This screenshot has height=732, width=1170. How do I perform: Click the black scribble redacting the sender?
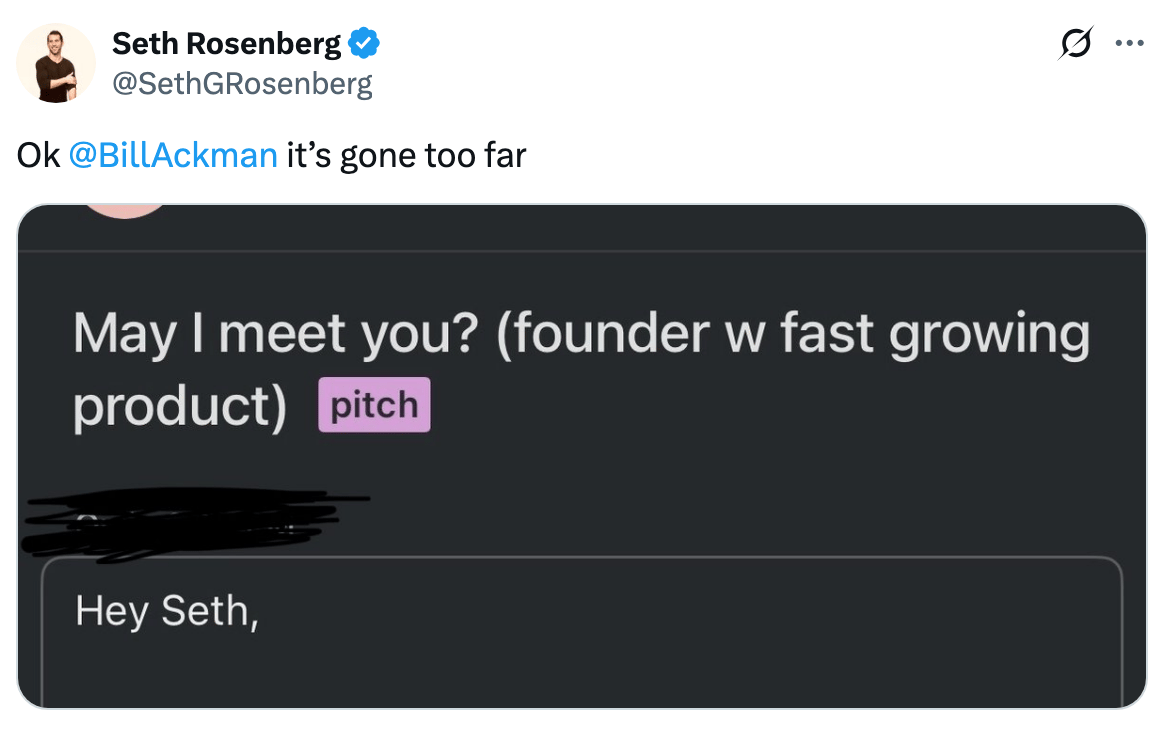(190, 520)
